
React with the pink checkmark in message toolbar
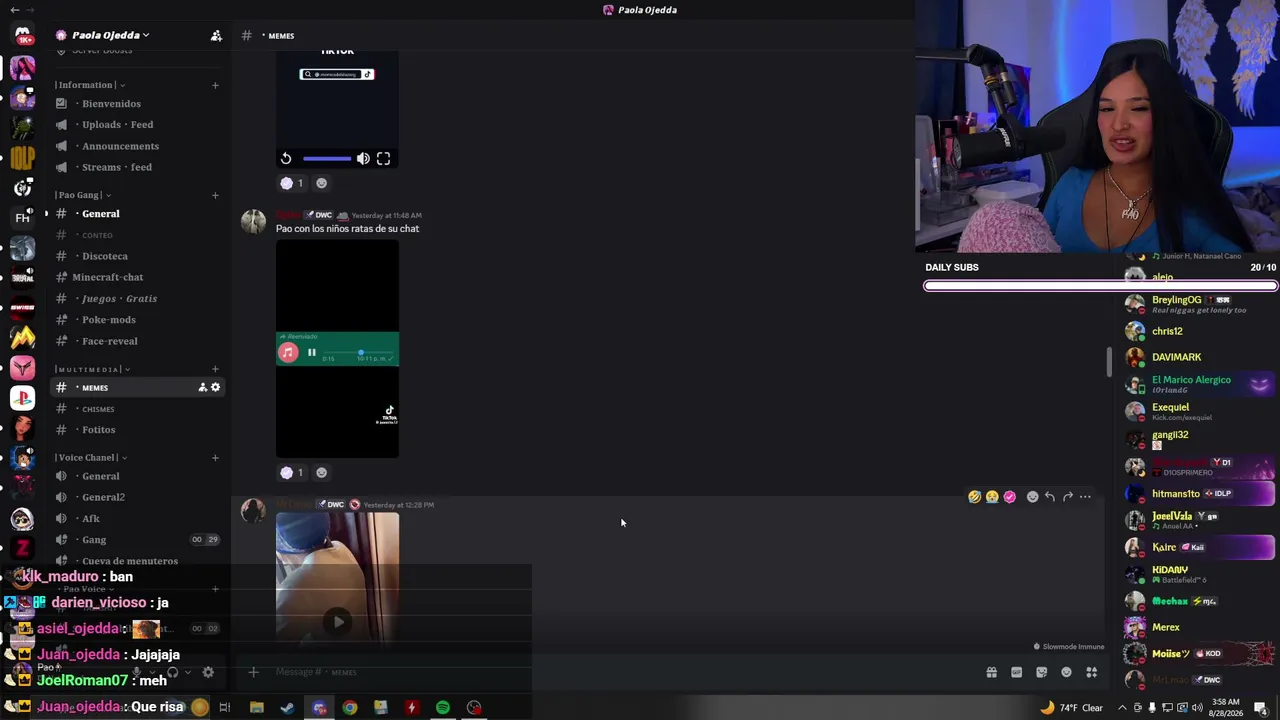click(1009, 496)
